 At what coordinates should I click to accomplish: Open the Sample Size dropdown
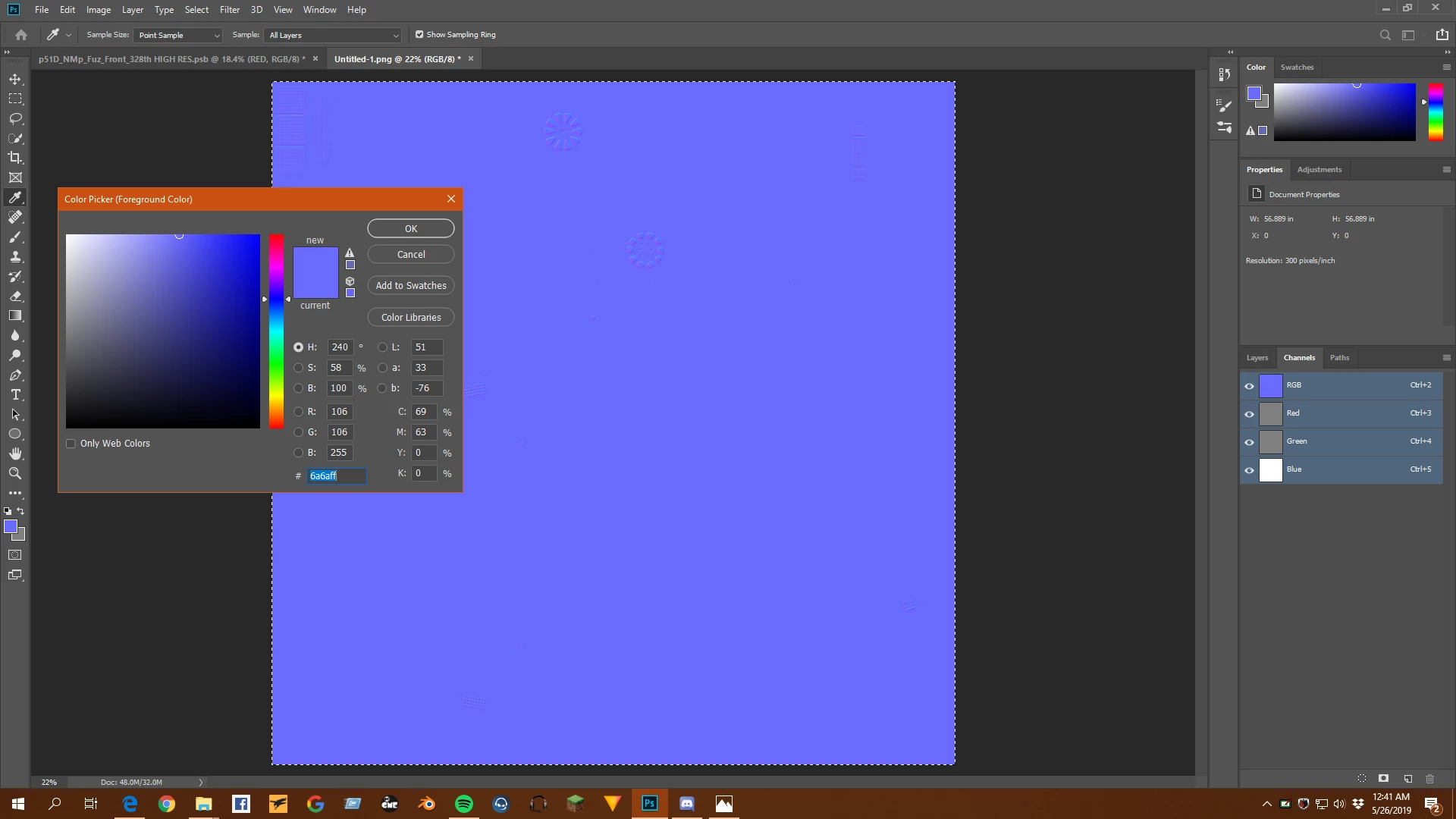click(177, 35)
